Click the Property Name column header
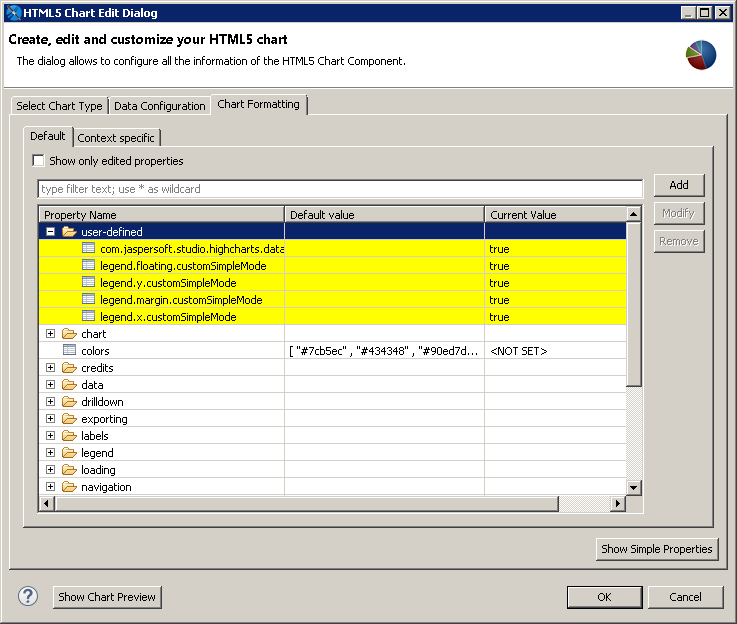 click(x=162, y=215)
